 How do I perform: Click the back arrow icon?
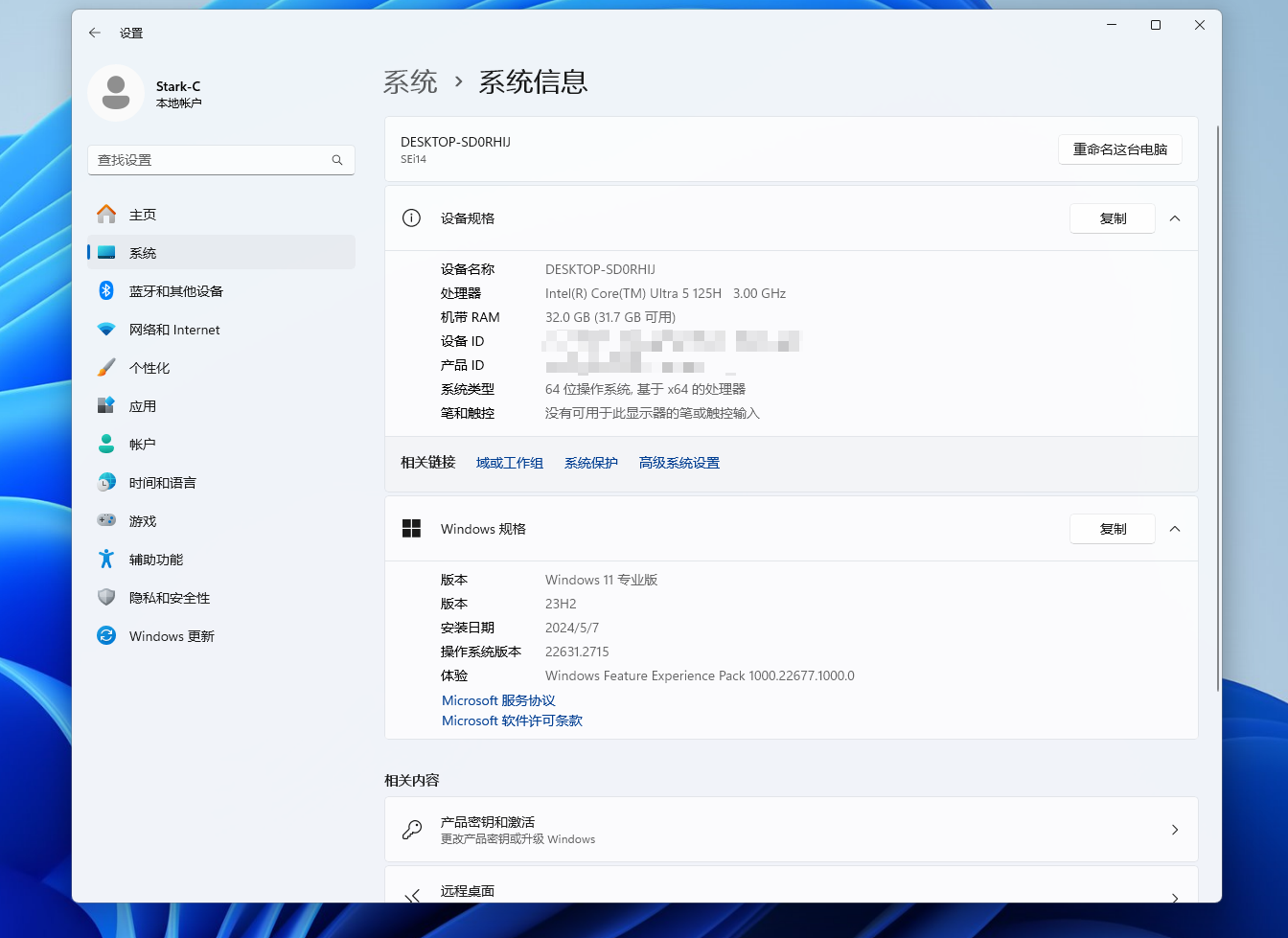[95, 33]
